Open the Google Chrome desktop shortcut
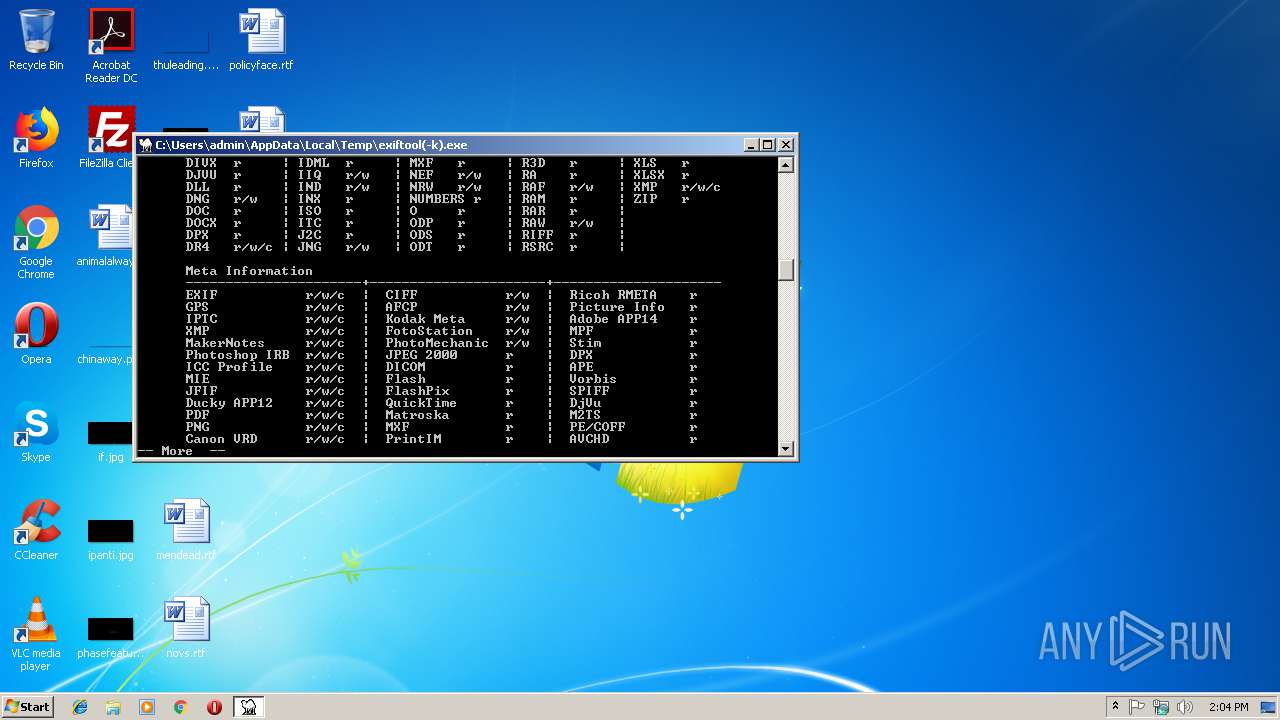Screen dimensions: 1280x720 pos(36,243)
